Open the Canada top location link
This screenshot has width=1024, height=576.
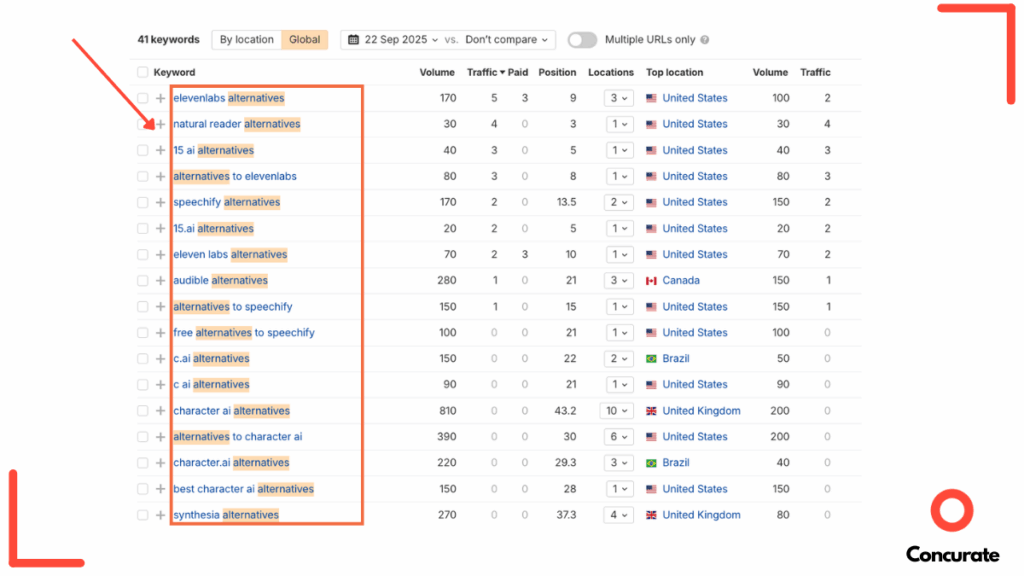click(680, 281)
